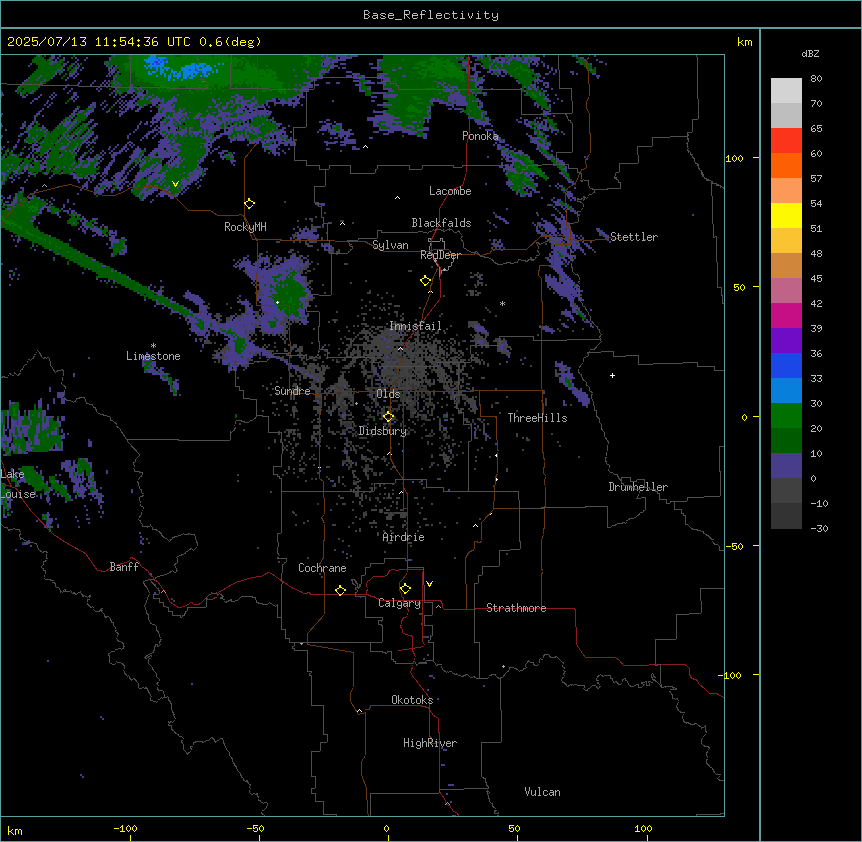Click the Airdrie city label

pos(403,537)
